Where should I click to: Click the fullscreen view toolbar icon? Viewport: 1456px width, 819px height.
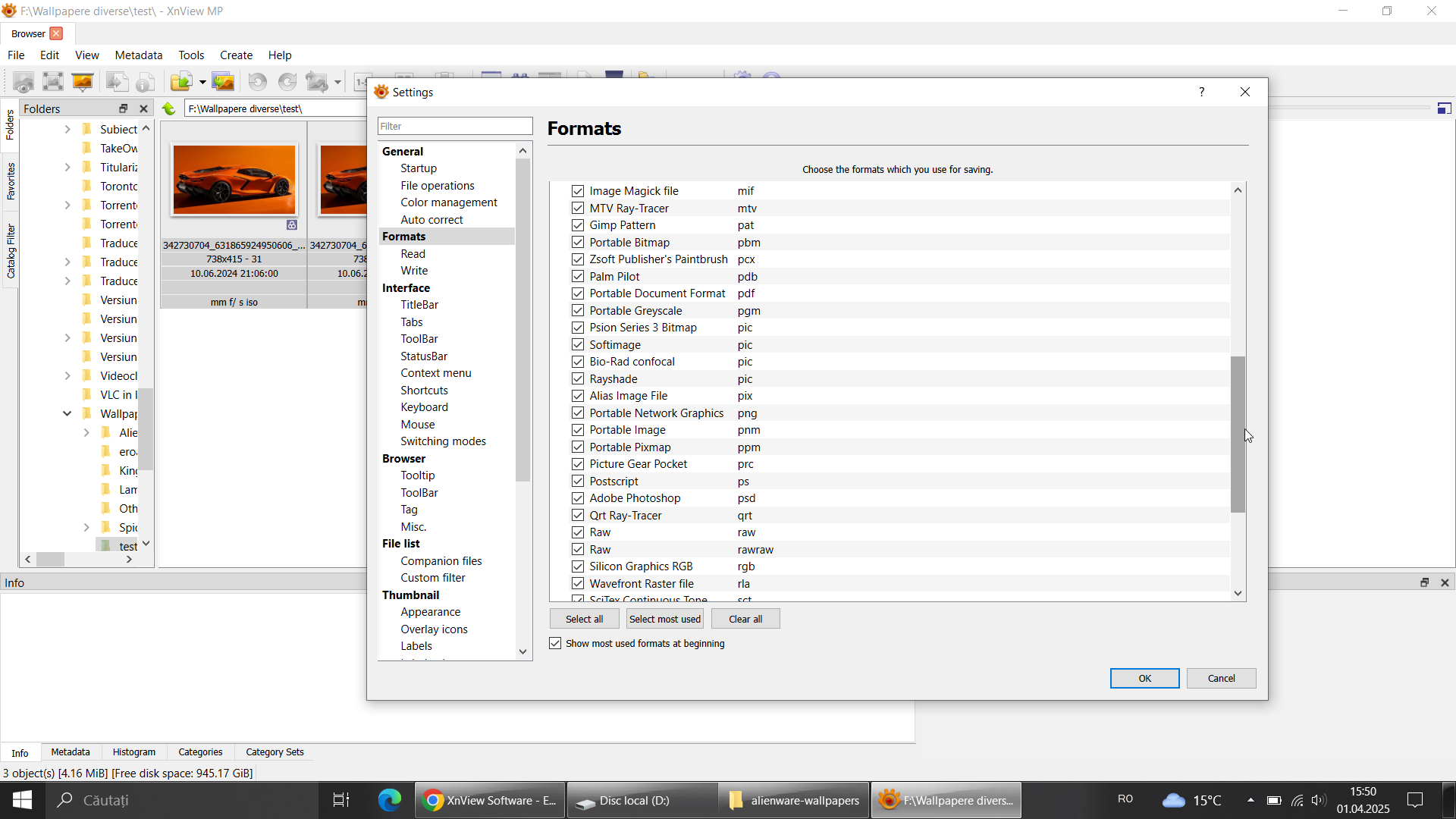tap(53, 82)
